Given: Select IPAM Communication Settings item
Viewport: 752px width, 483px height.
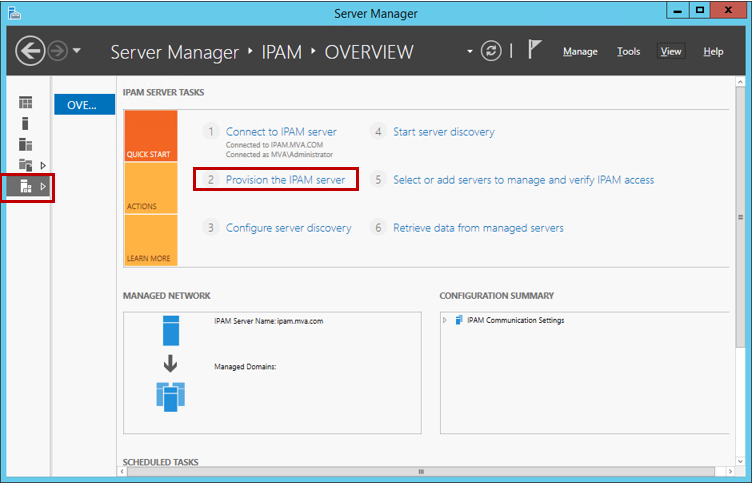Looking at the screenshot, I should click(516, 320).
